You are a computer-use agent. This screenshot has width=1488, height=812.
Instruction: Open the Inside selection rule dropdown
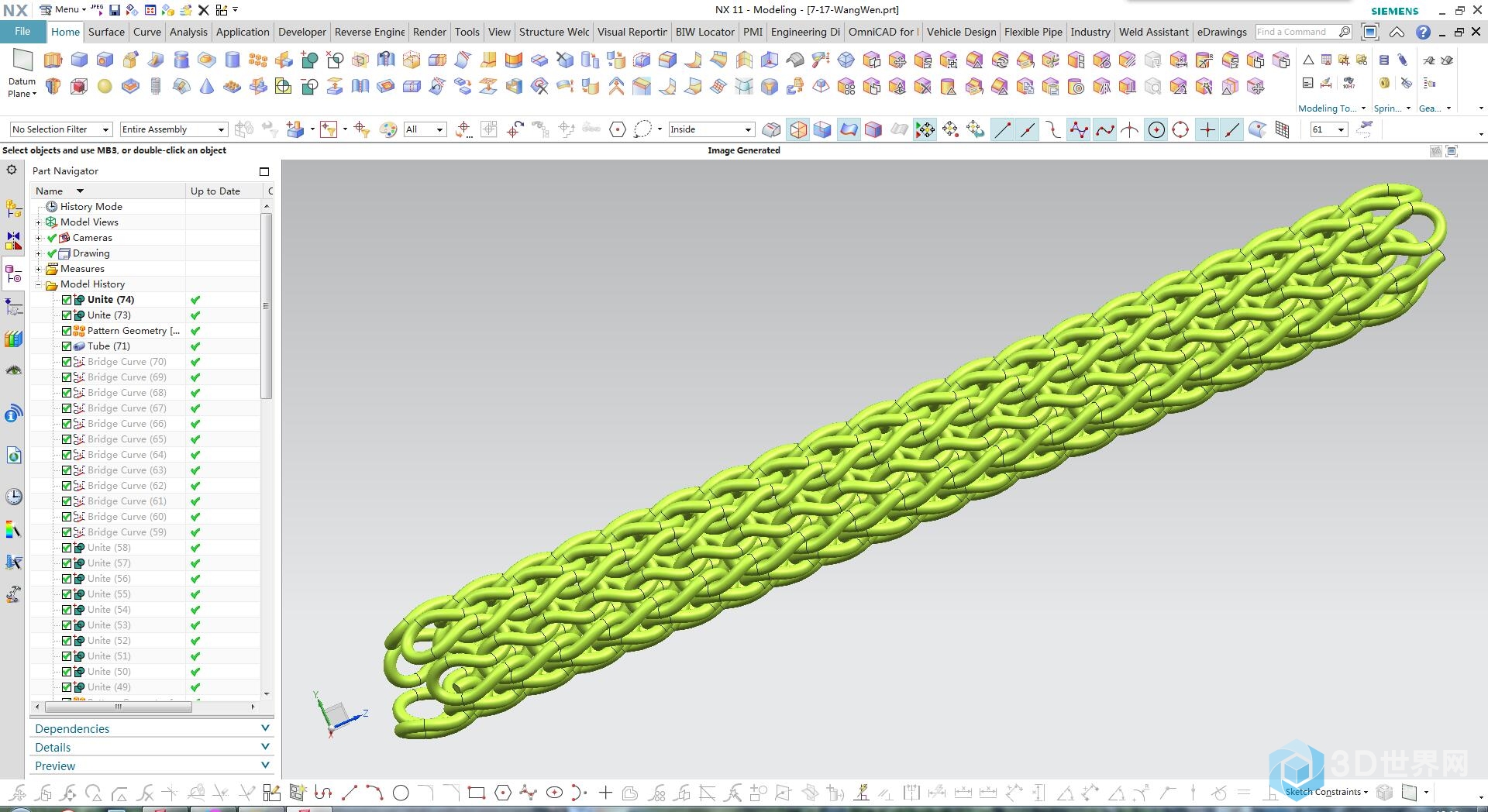[x=711, y=129]
